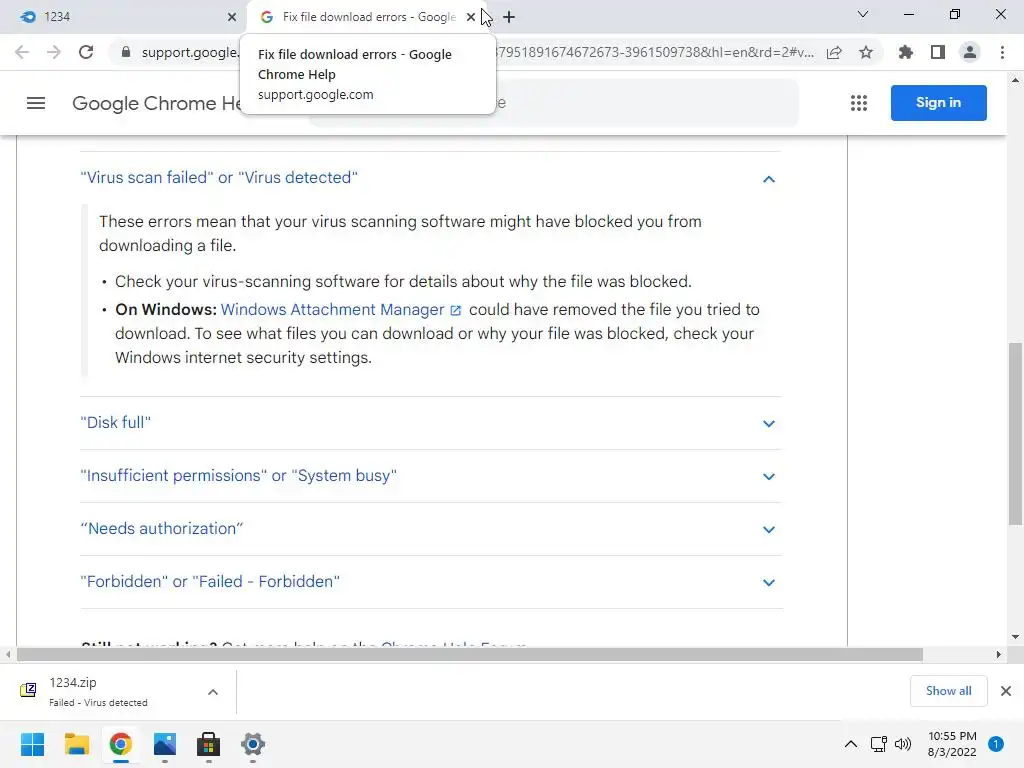Screen dimensions: 1024x768
Task: Click the vertical page scrollbar thumb
Action: 1015,433
